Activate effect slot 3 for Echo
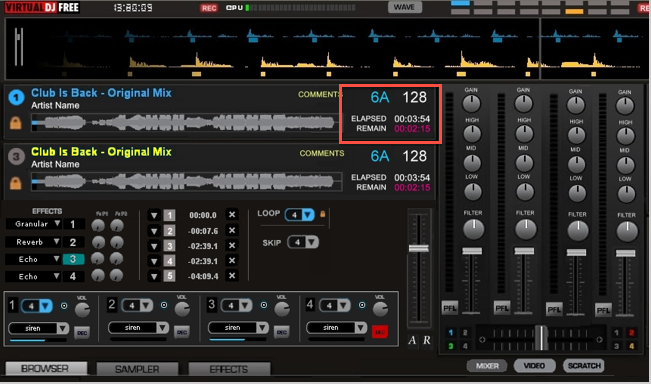The height and width of the screenshot is (384, 651). [x=73, y=259]
